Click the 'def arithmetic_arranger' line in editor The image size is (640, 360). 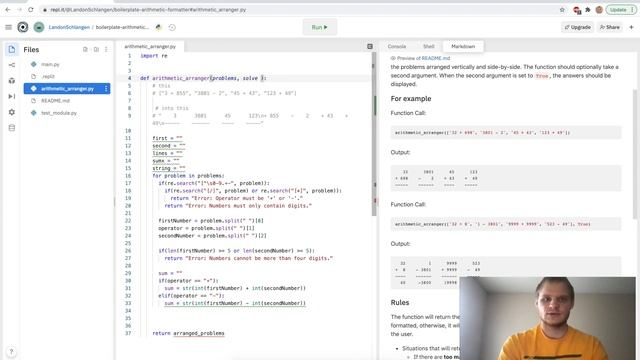click(203, 78)
